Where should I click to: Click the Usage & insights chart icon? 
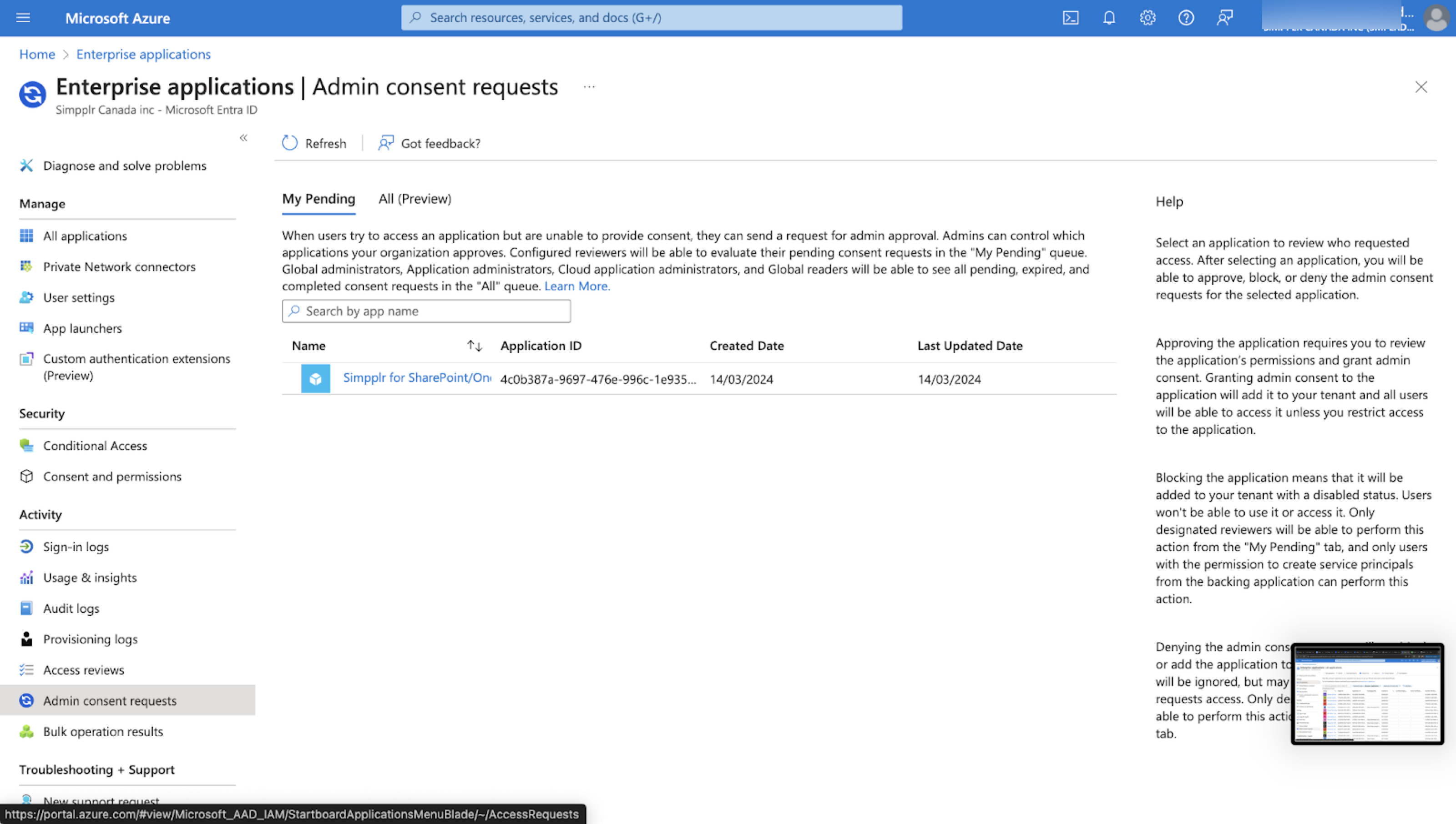point(26,577)
